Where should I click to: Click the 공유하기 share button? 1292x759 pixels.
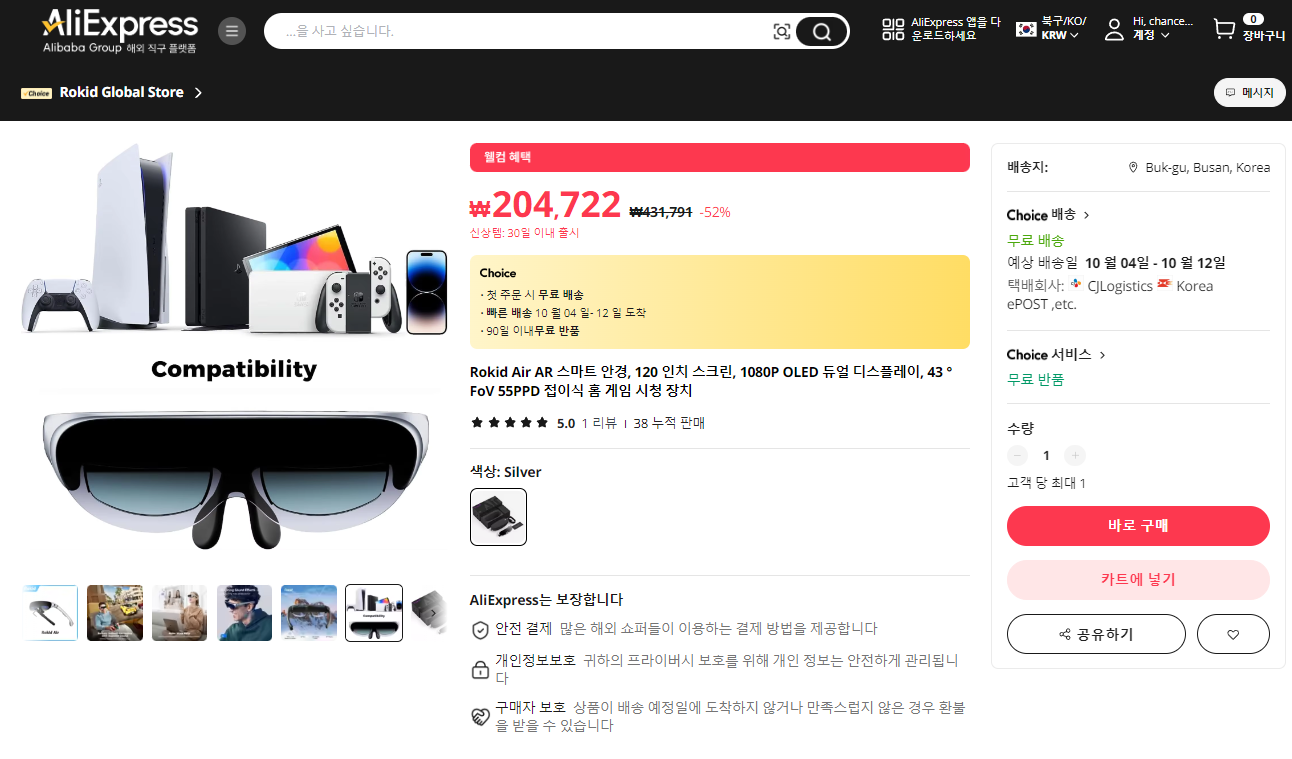[x=1096, y=634]
